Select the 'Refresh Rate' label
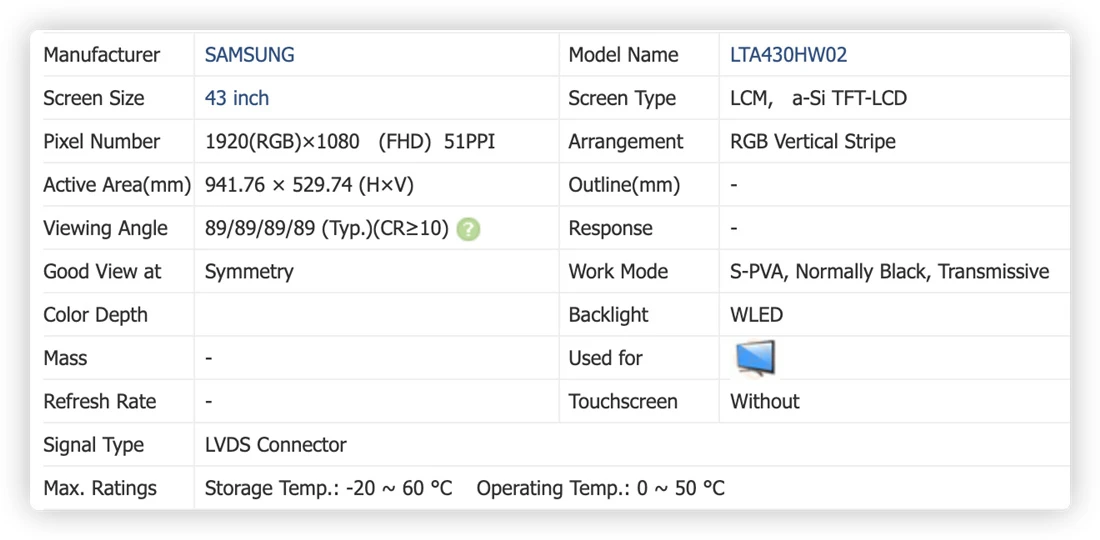Screen dimensions: 1100x540 [x=100, y=402]
